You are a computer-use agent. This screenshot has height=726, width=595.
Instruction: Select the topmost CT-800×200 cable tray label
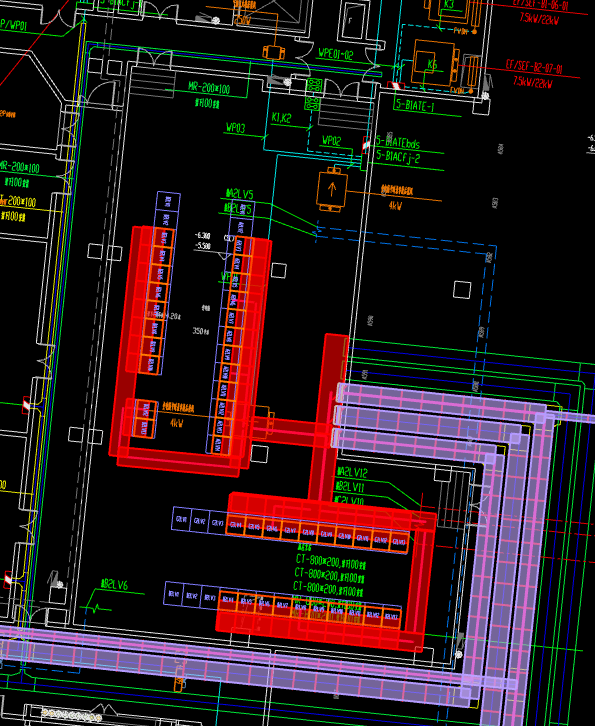coord(331,563)
